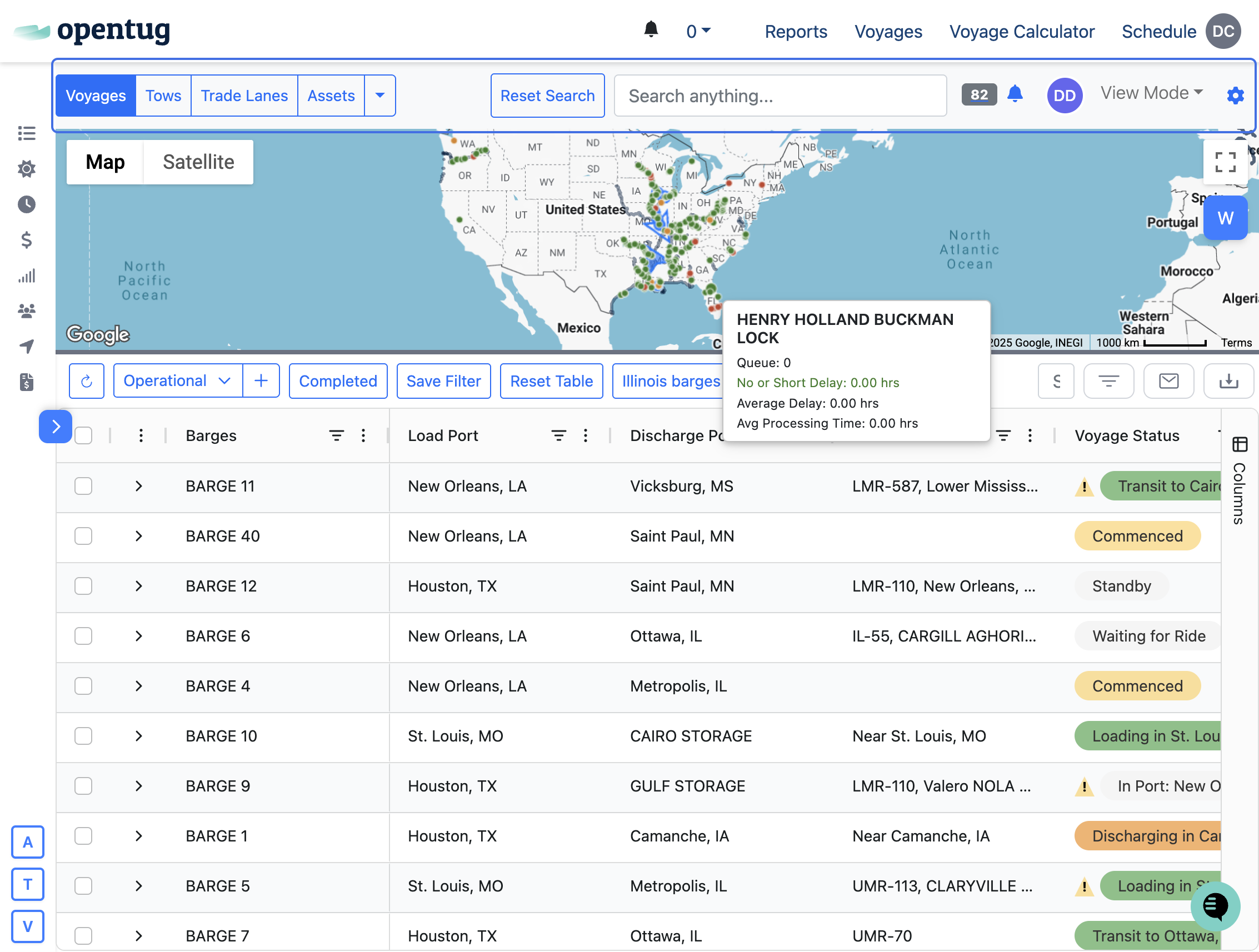The width and height of the screenshot is (1259, 952).
Task: Toggle the select-all header checkbox
Action: (x=84, y=436)
